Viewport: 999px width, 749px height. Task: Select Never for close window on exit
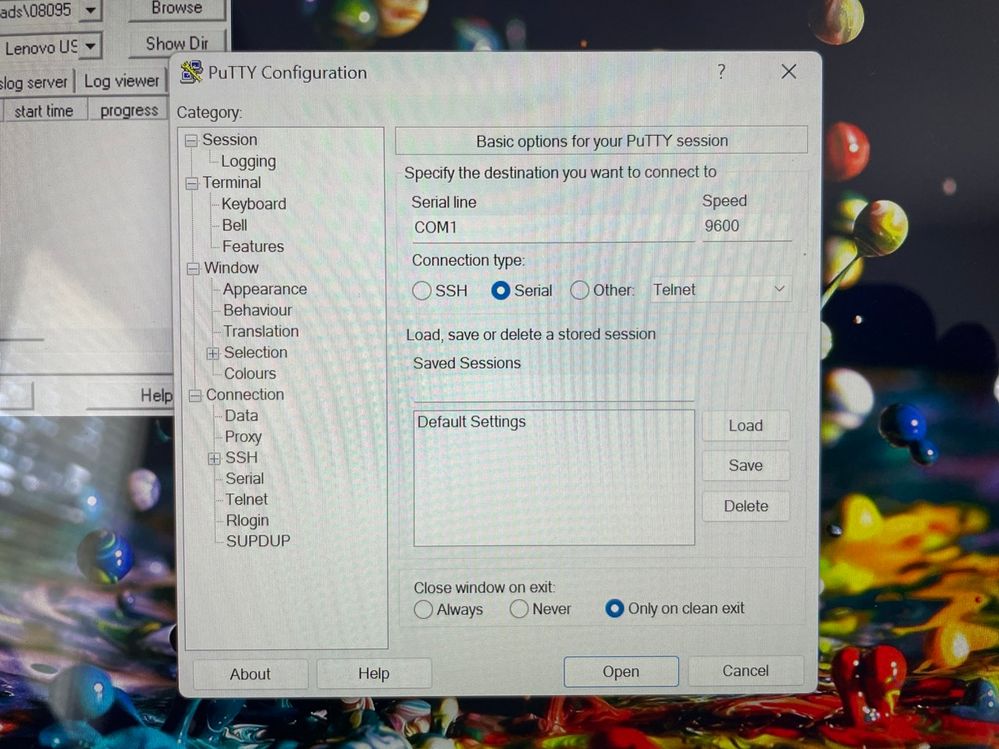(x=519, y=609)
